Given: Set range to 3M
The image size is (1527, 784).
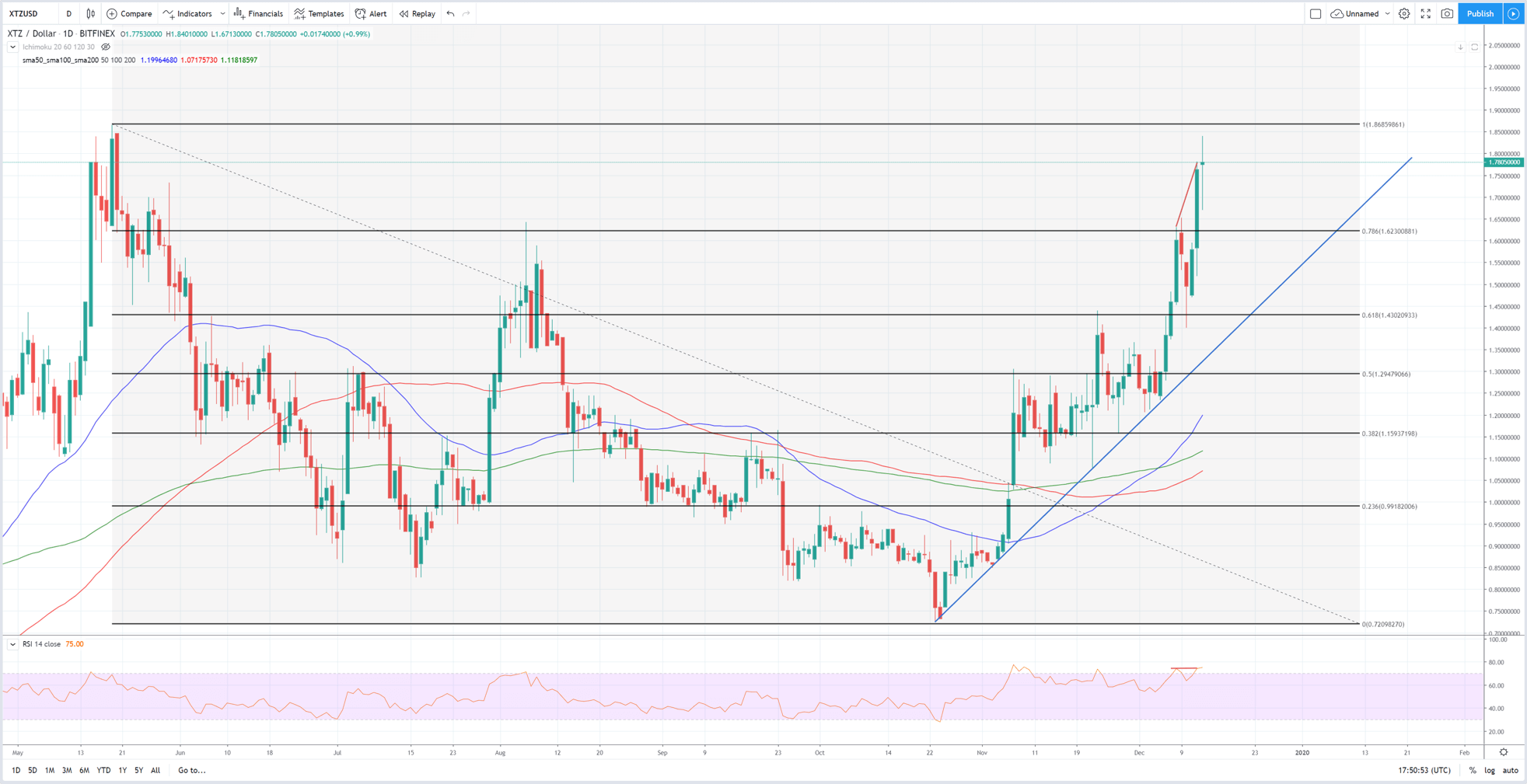Looking at the screenshot, I should click(x=67, y=770).
